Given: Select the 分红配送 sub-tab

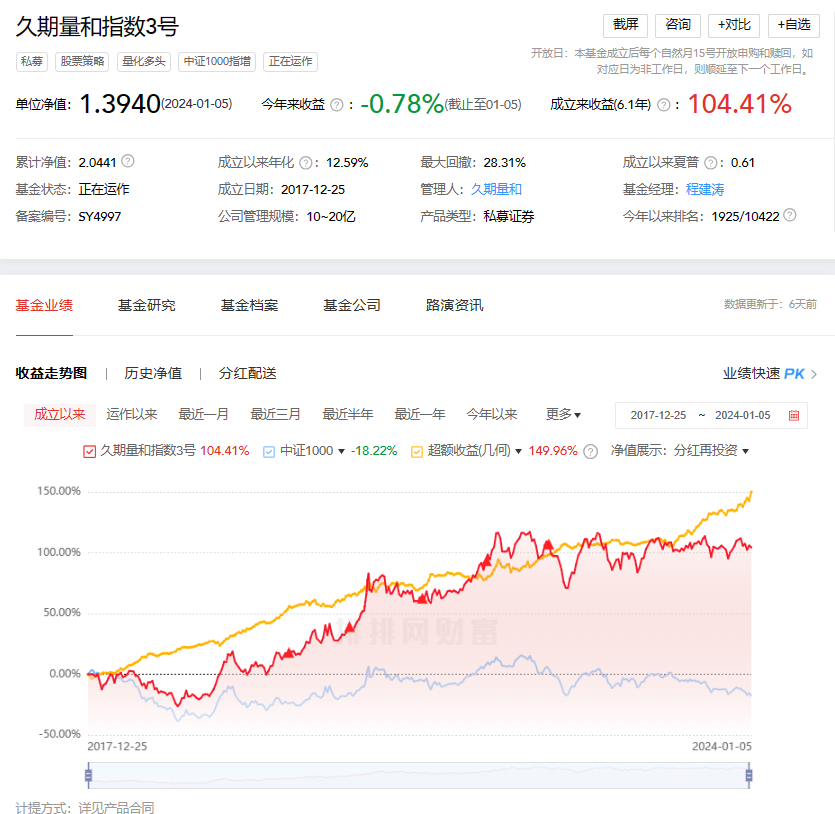Looking at the screenshot, I should tap(248, 373).
